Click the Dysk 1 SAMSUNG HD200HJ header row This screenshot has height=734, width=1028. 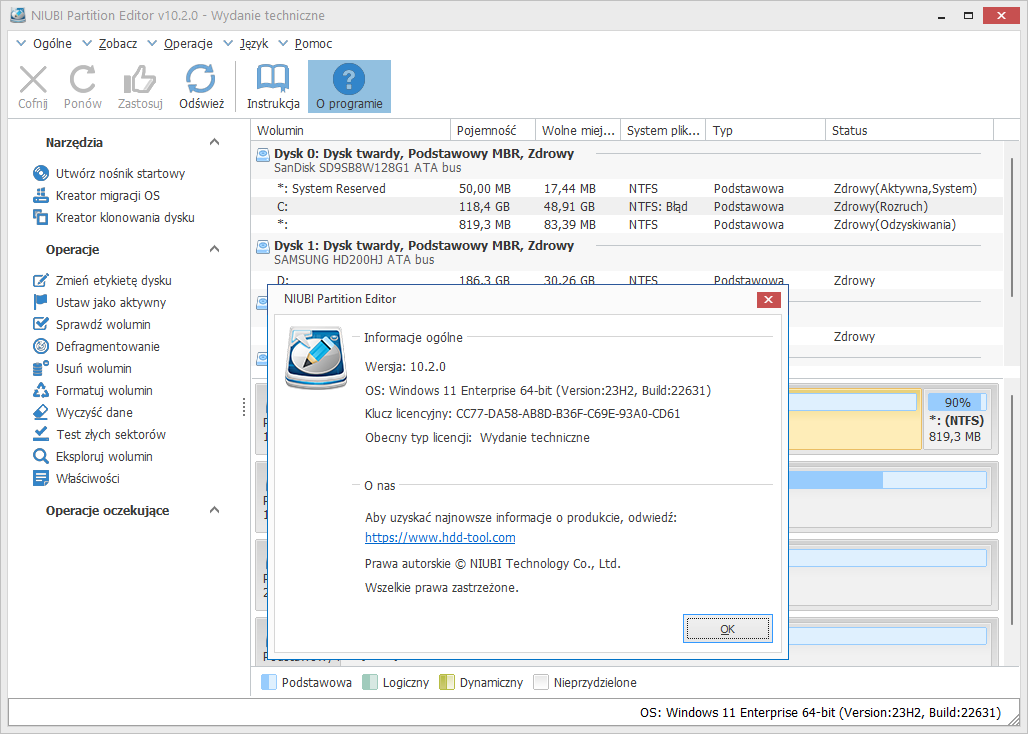[626, 252]
